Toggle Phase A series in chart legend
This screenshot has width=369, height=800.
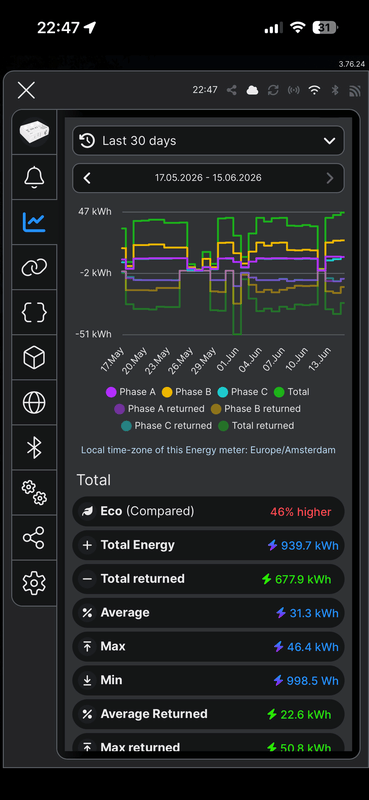[x=131, y=392]
